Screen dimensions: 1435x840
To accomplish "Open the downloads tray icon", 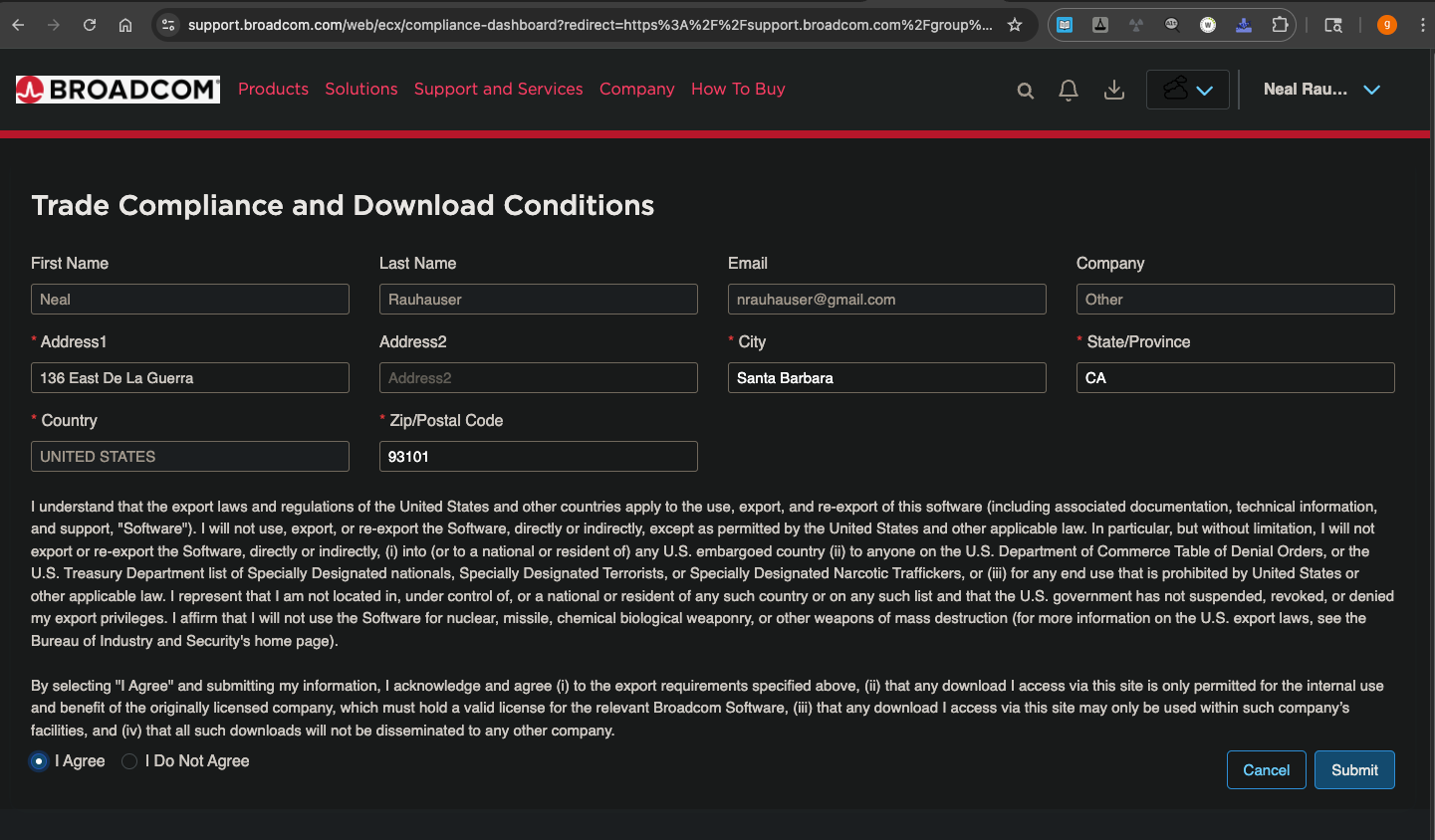I will point(1114,91).
